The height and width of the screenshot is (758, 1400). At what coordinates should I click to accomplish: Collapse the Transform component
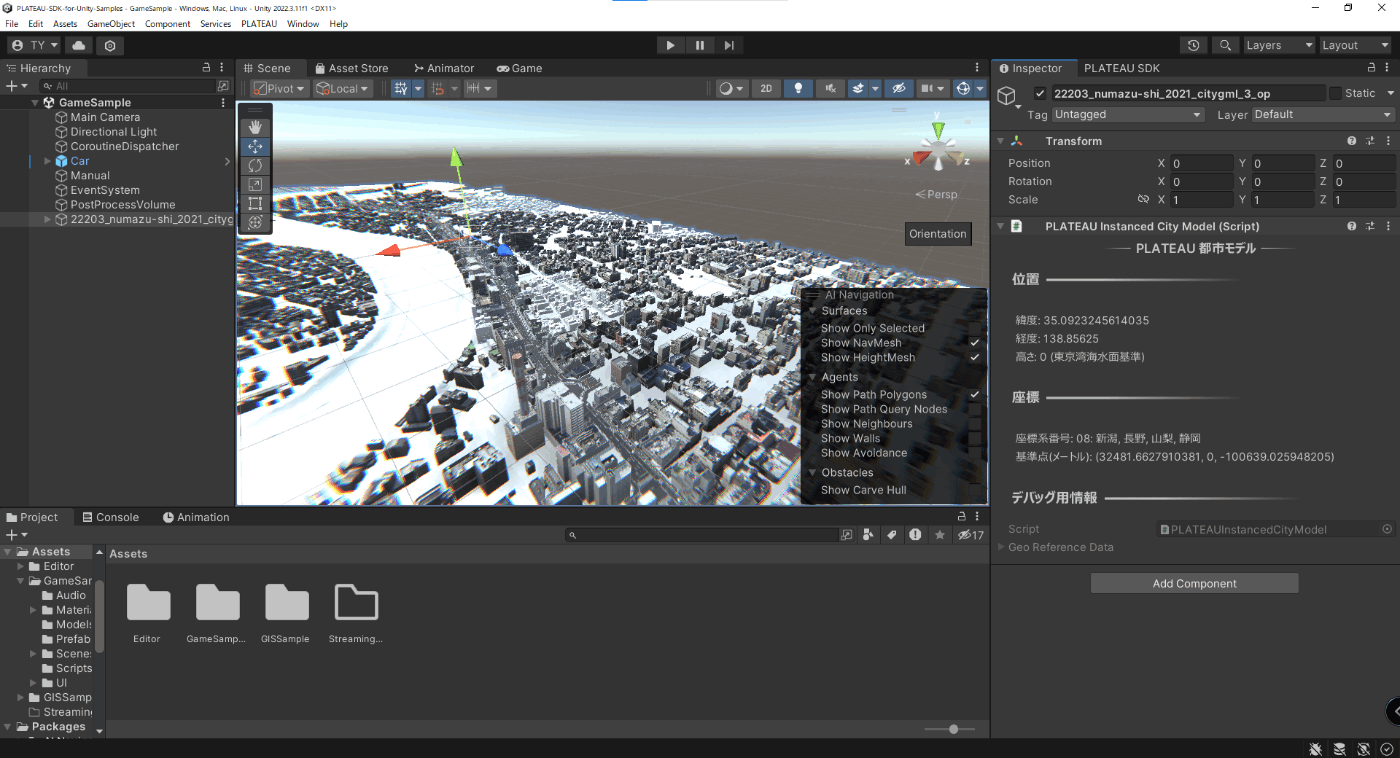[1001, 141]
